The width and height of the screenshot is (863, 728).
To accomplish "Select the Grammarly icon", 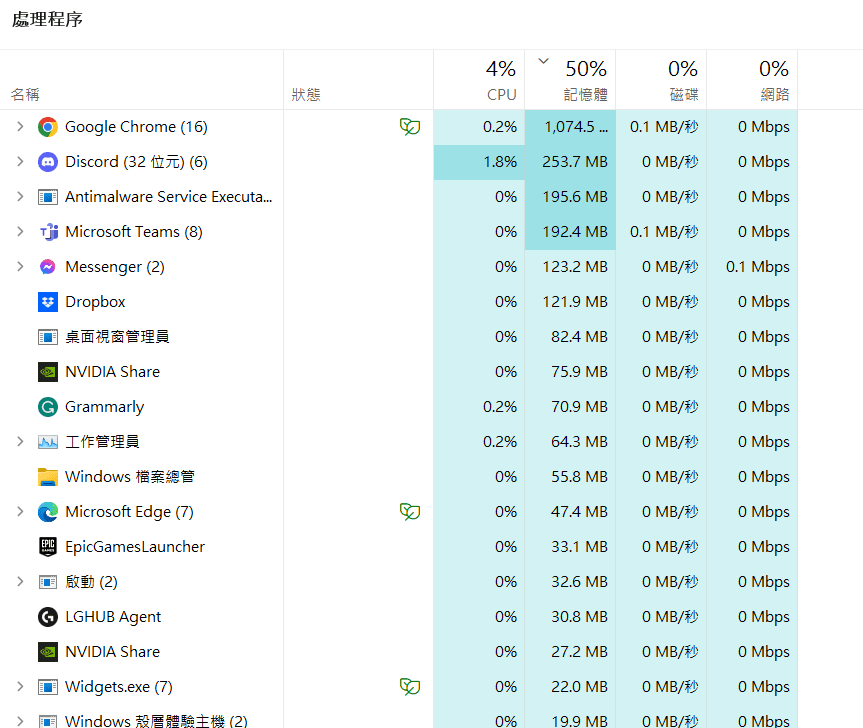I will coord(47,406).
